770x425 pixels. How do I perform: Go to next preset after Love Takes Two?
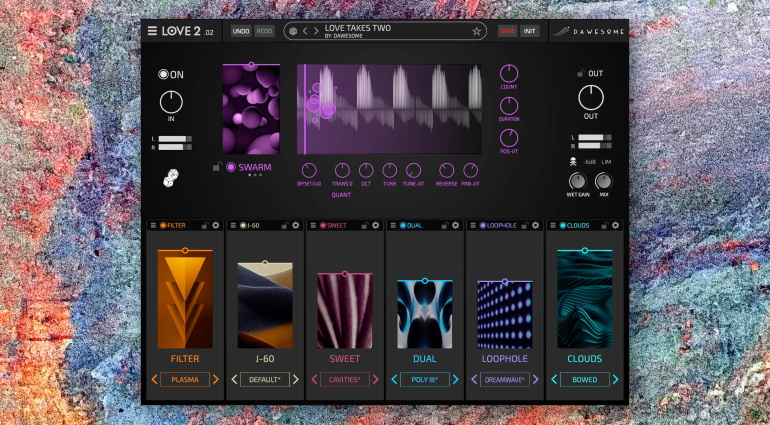pyautogui.click(x=318, y=31)
